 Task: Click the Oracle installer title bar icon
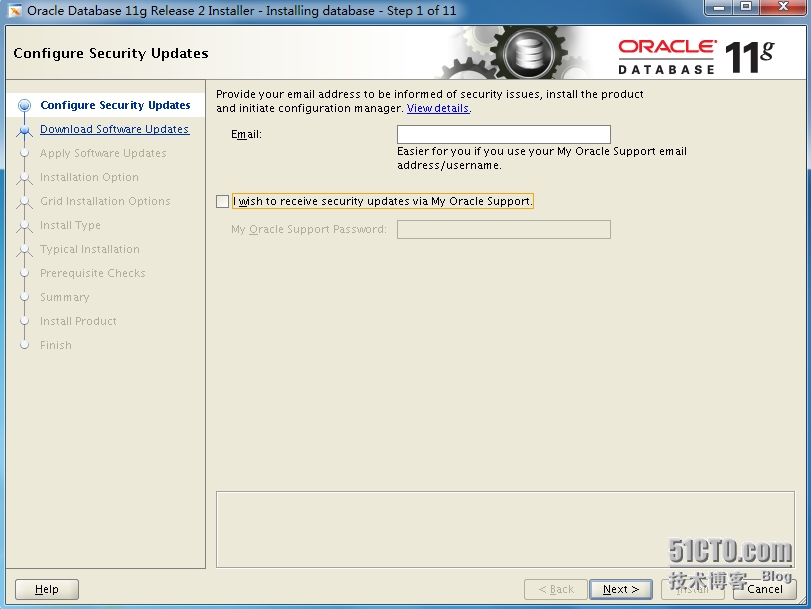coord(14,10)
